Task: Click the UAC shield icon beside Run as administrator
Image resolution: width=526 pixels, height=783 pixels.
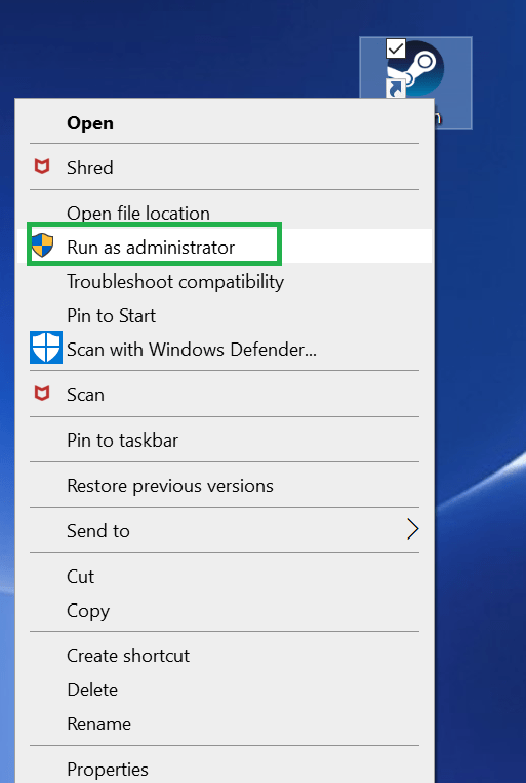Action: (x=42, y=245)
